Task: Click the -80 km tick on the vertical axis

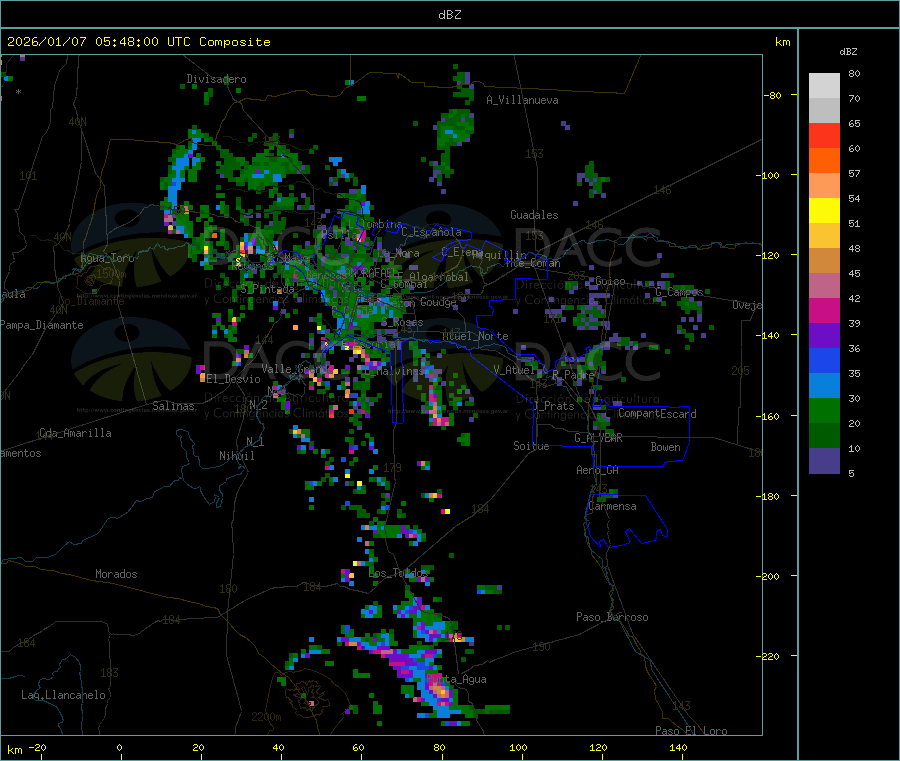Action: [773, 95]
